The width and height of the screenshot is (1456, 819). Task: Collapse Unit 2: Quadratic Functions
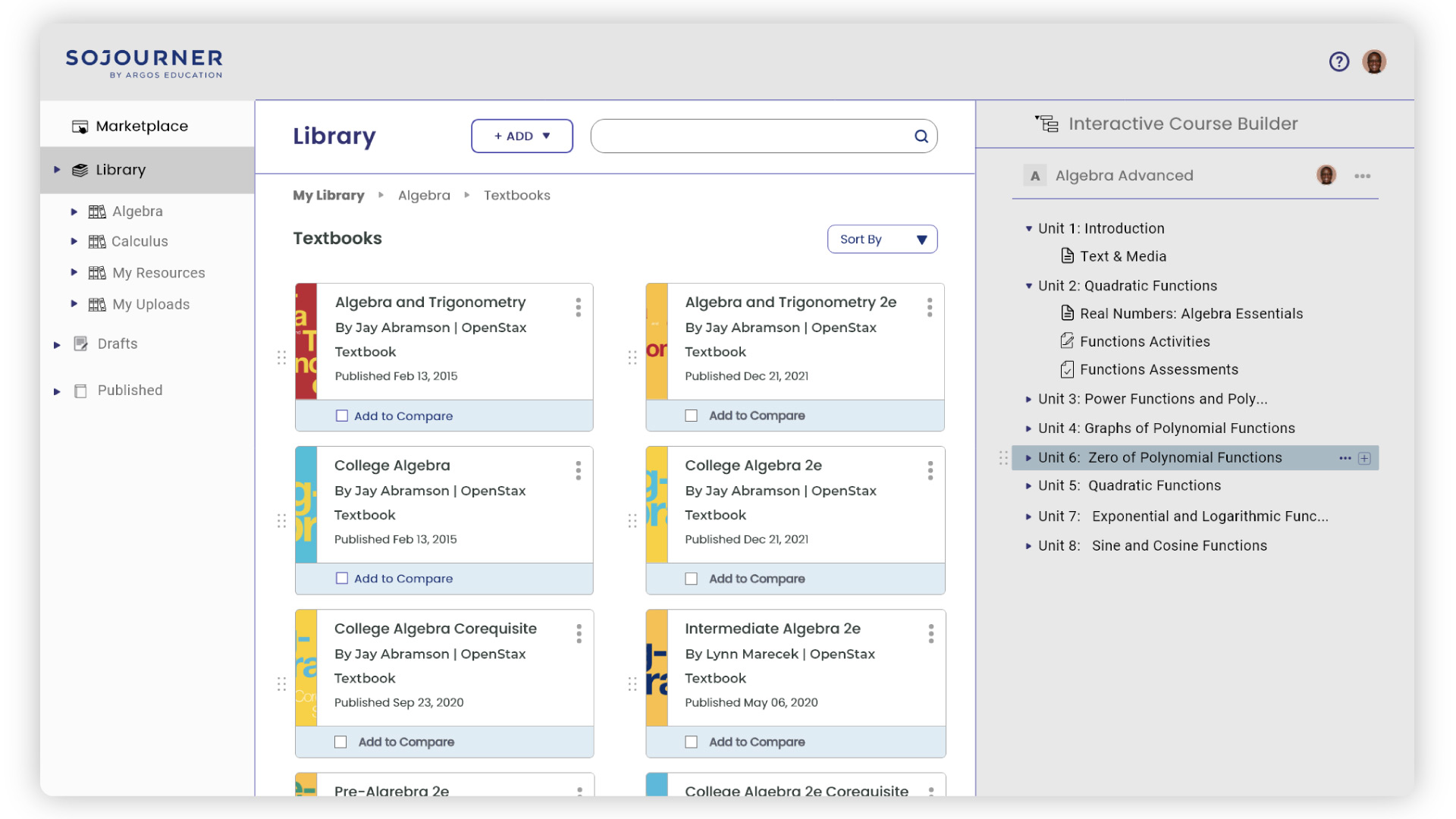pyautogui.click(x=1029, y=286)
